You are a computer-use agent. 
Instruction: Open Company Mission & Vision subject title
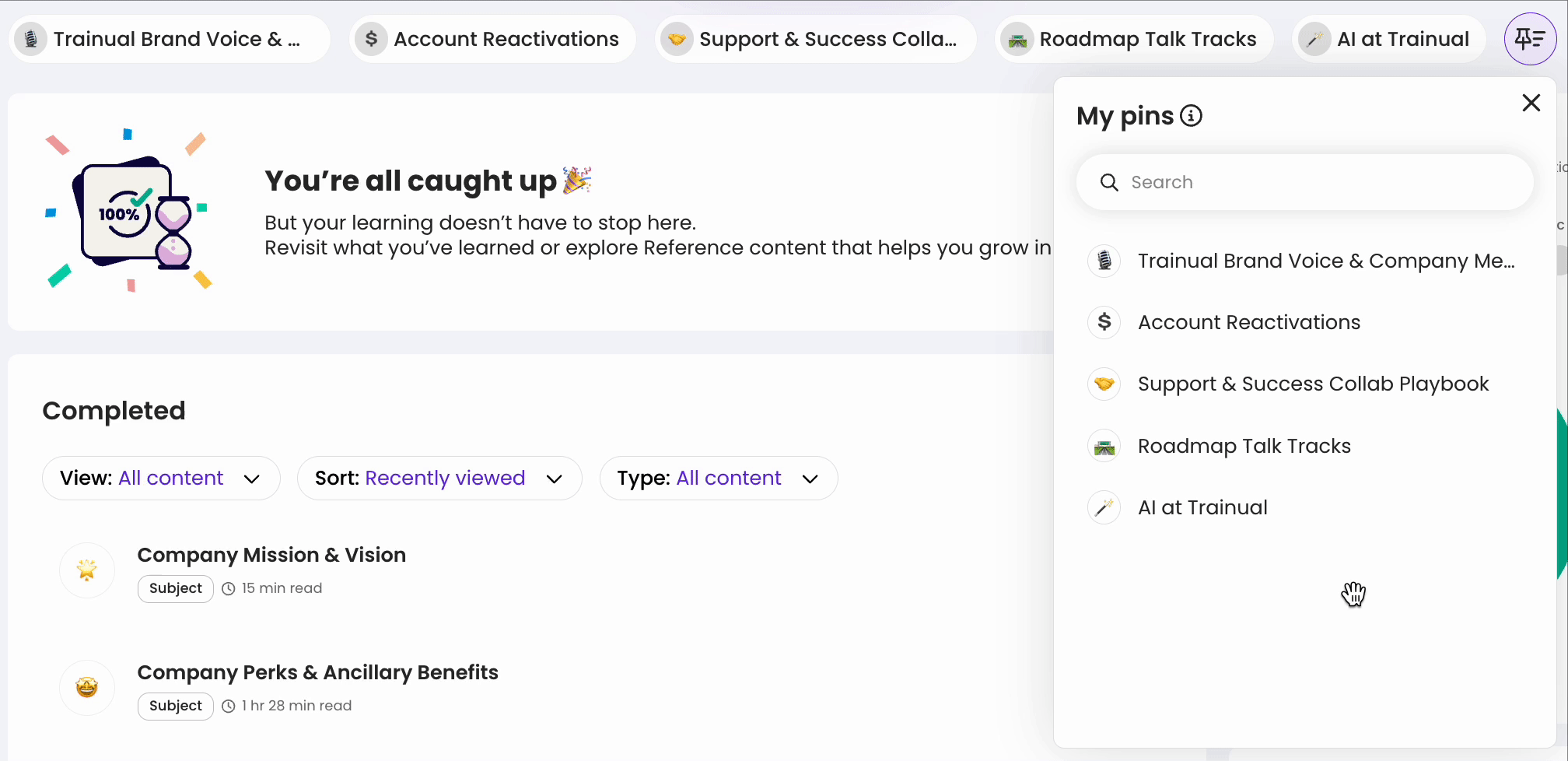pyautogui.click(x=271, y=555)
